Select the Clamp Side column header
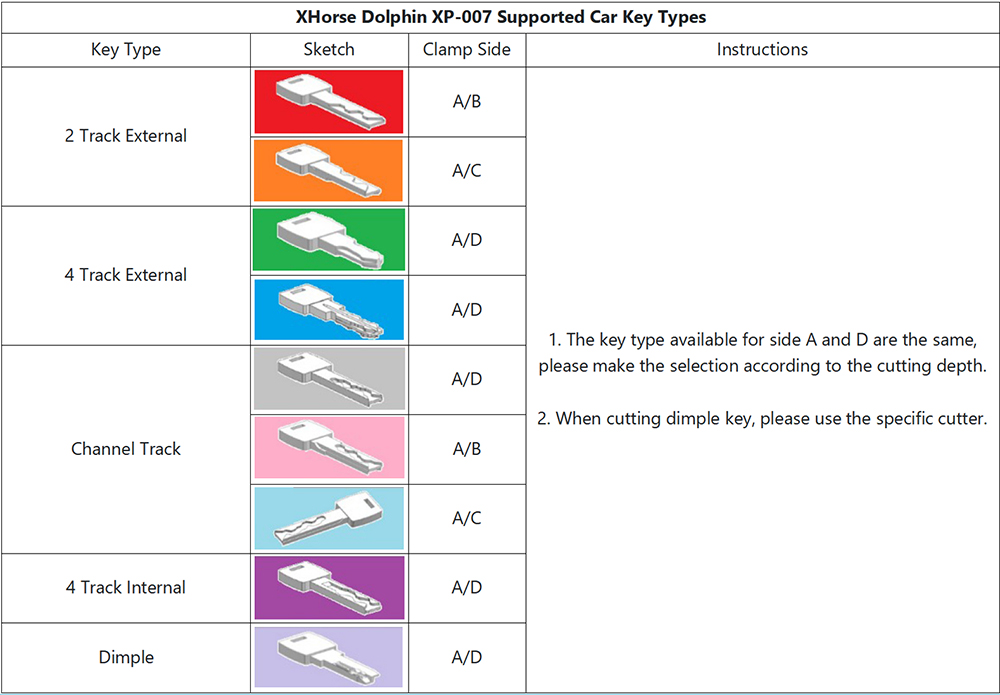Screen dimensions: 1000x695 pyautogui.click(x=467, y=49)
